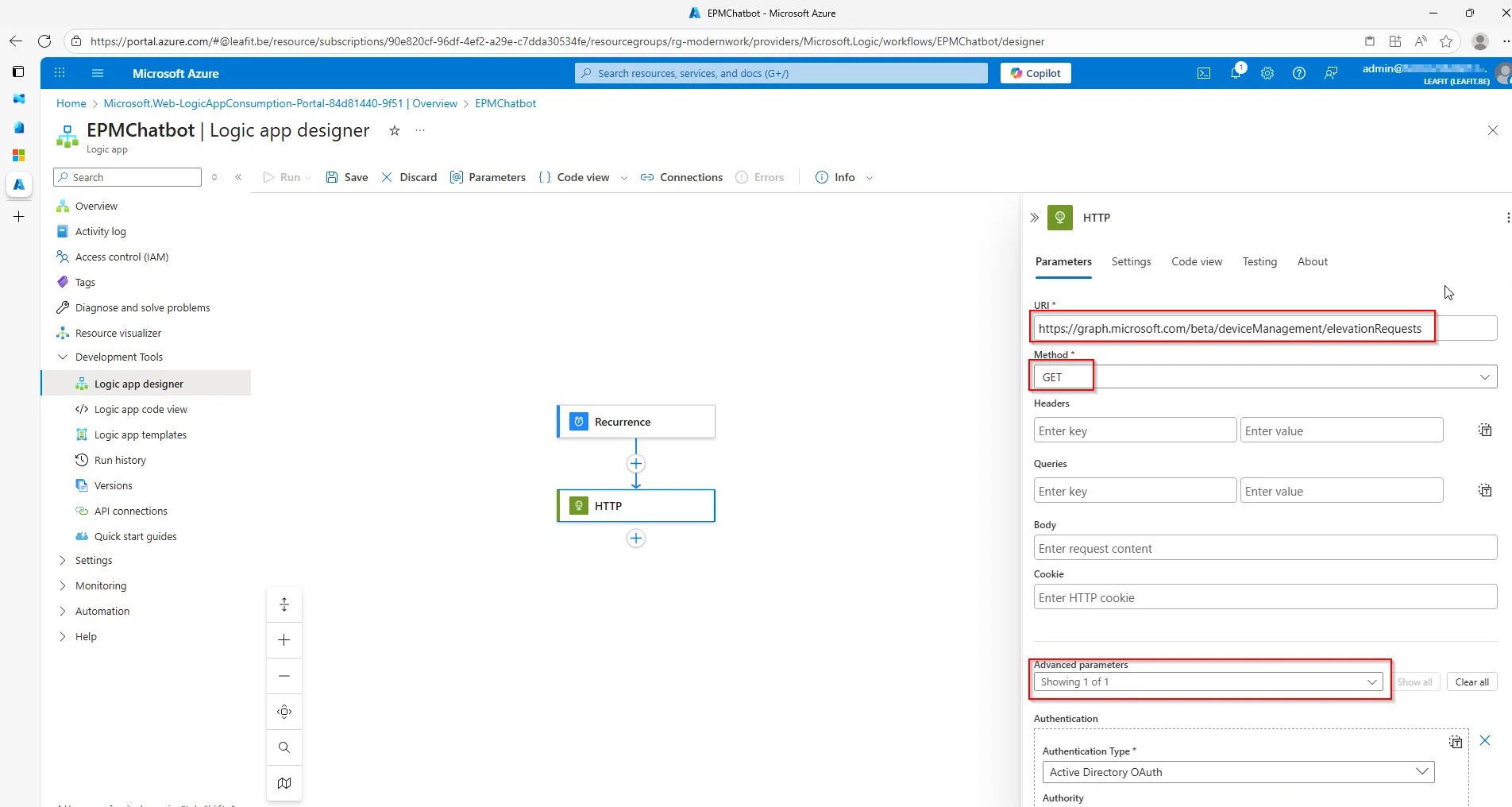Open notifications bell icon
The height and width of the screenshot is (807, 1512).
coord(1236,73)
